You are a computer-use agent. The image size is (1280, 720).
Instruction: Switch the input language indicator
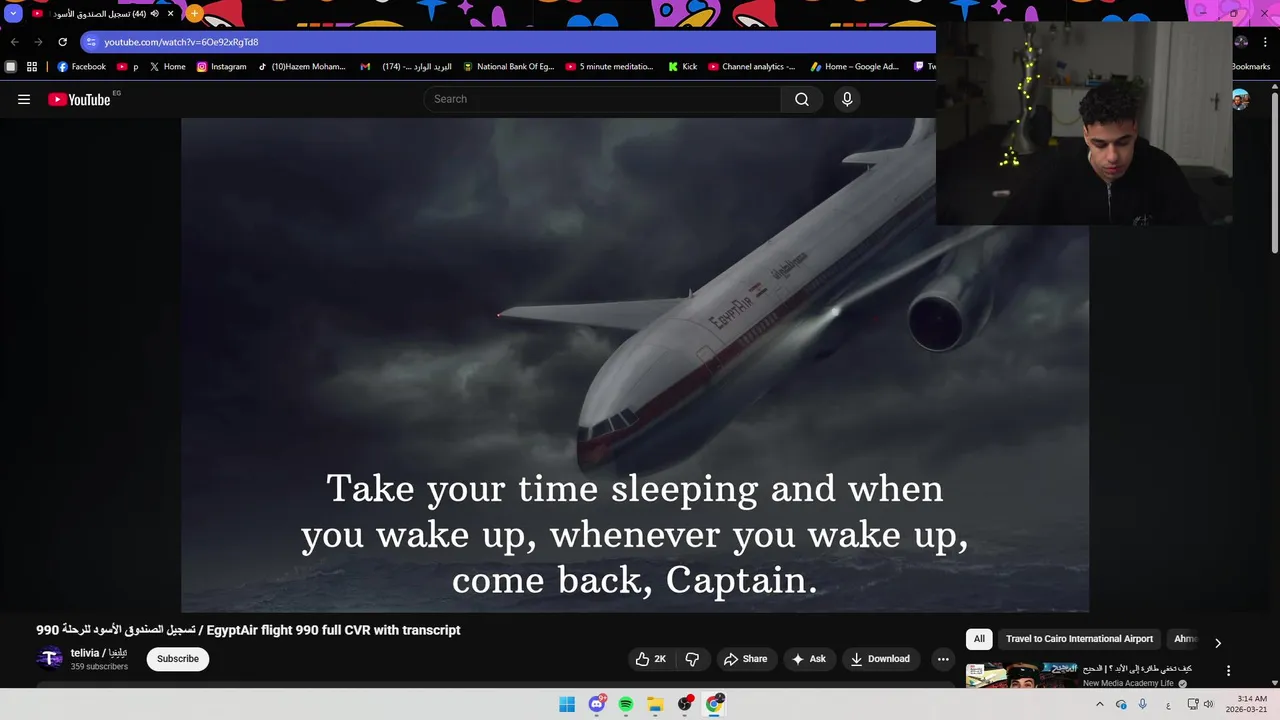pos(1168,704)
